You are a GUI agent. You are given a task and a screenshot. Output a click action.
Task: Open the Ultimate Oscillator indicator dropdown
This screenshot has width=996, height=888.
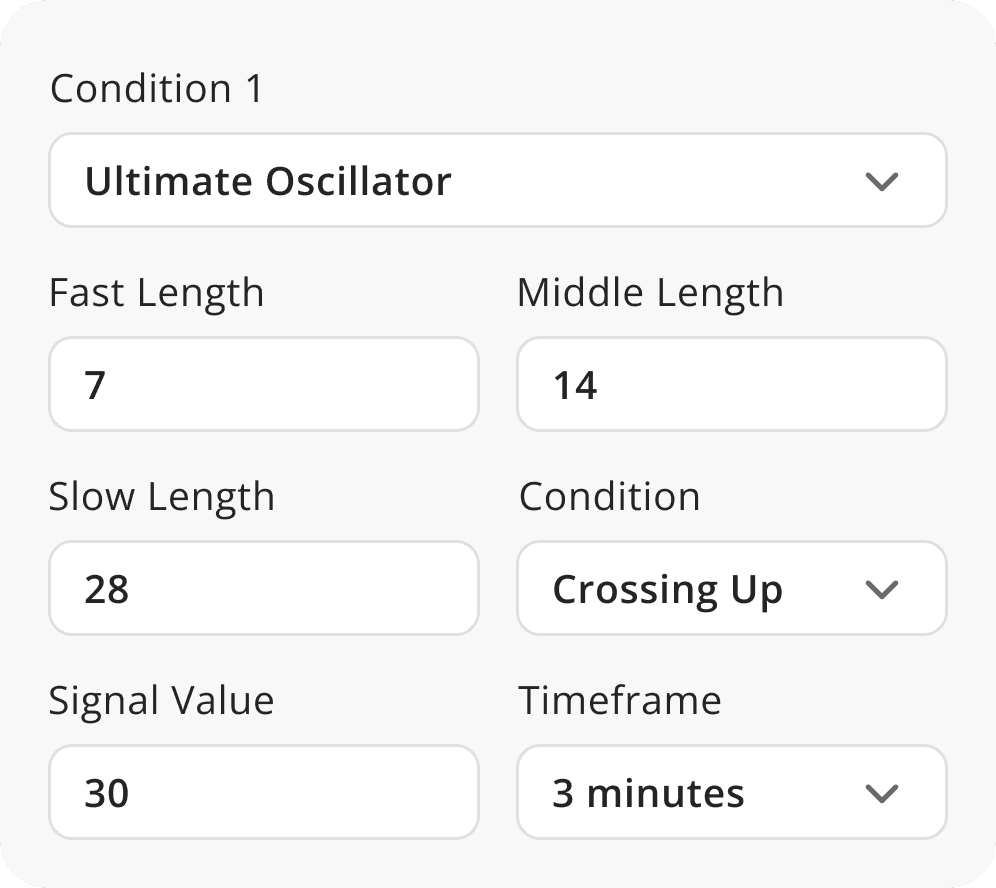[x=497, y=181]
